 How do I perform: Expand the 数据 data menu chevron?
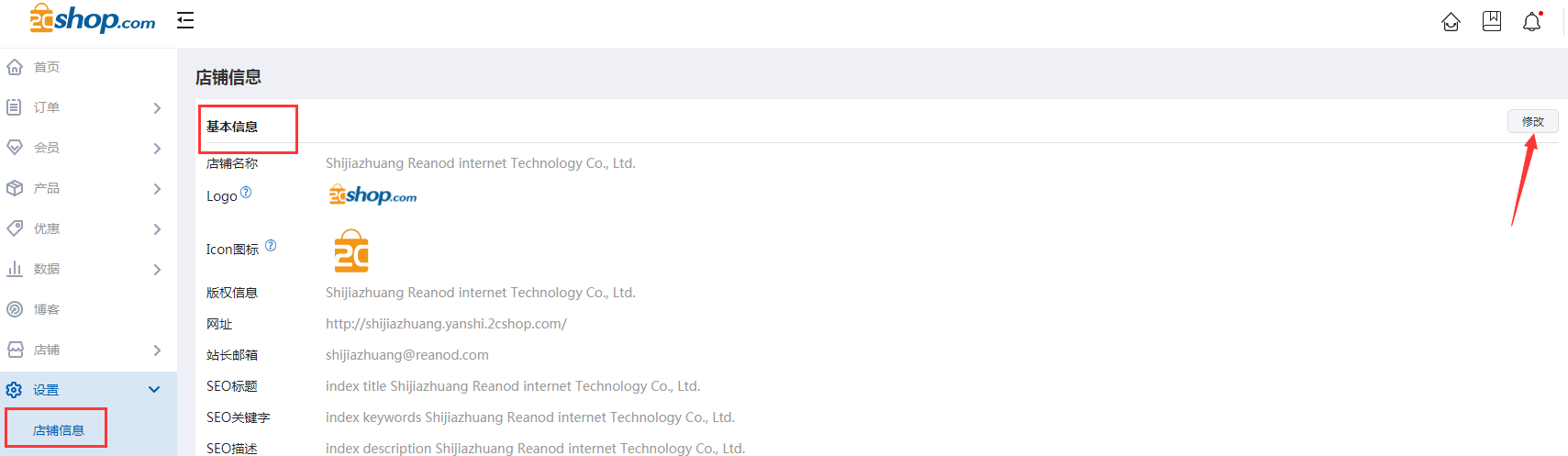pyautogui.click(x=157, y=269)
